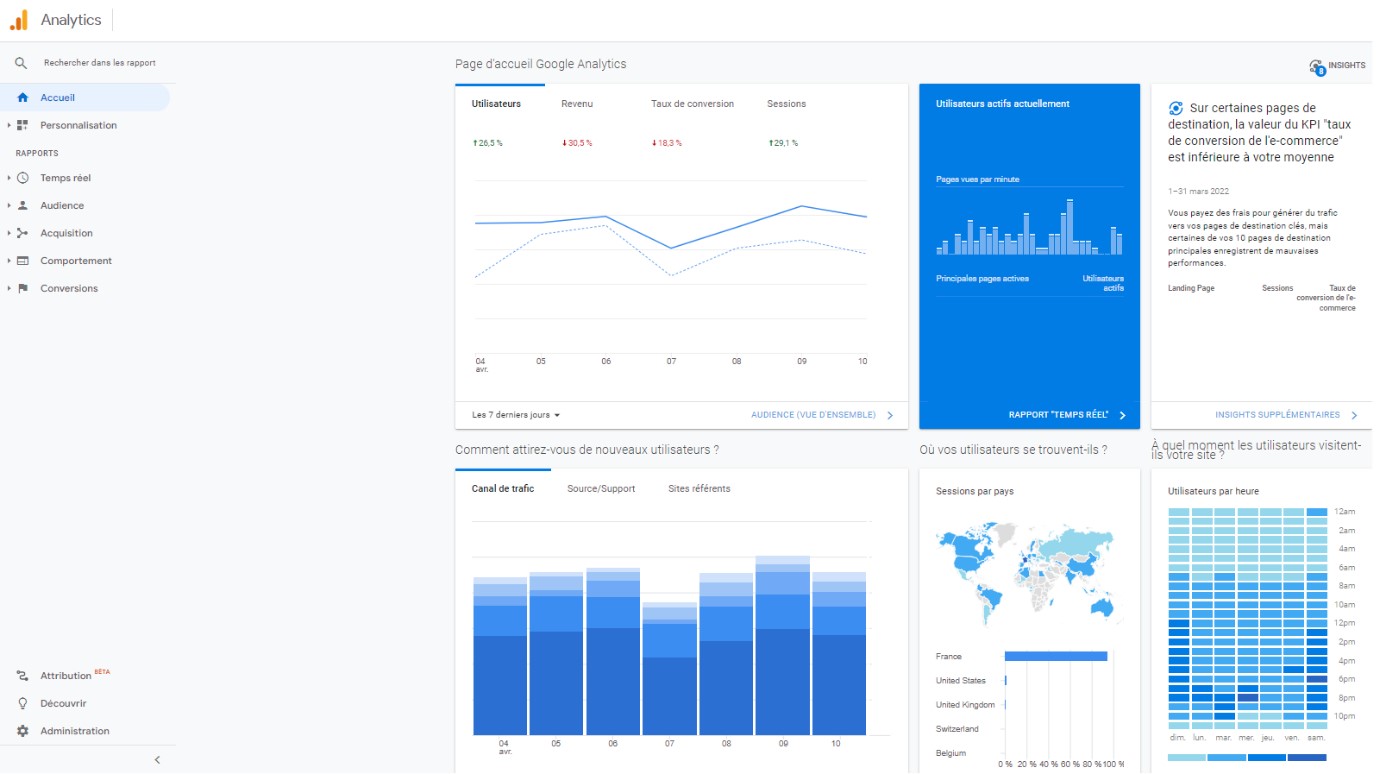This screenshot has height=774, width=1386.
Task: Open the Rapport "Temps réel" link
Action: point(1067,415)
